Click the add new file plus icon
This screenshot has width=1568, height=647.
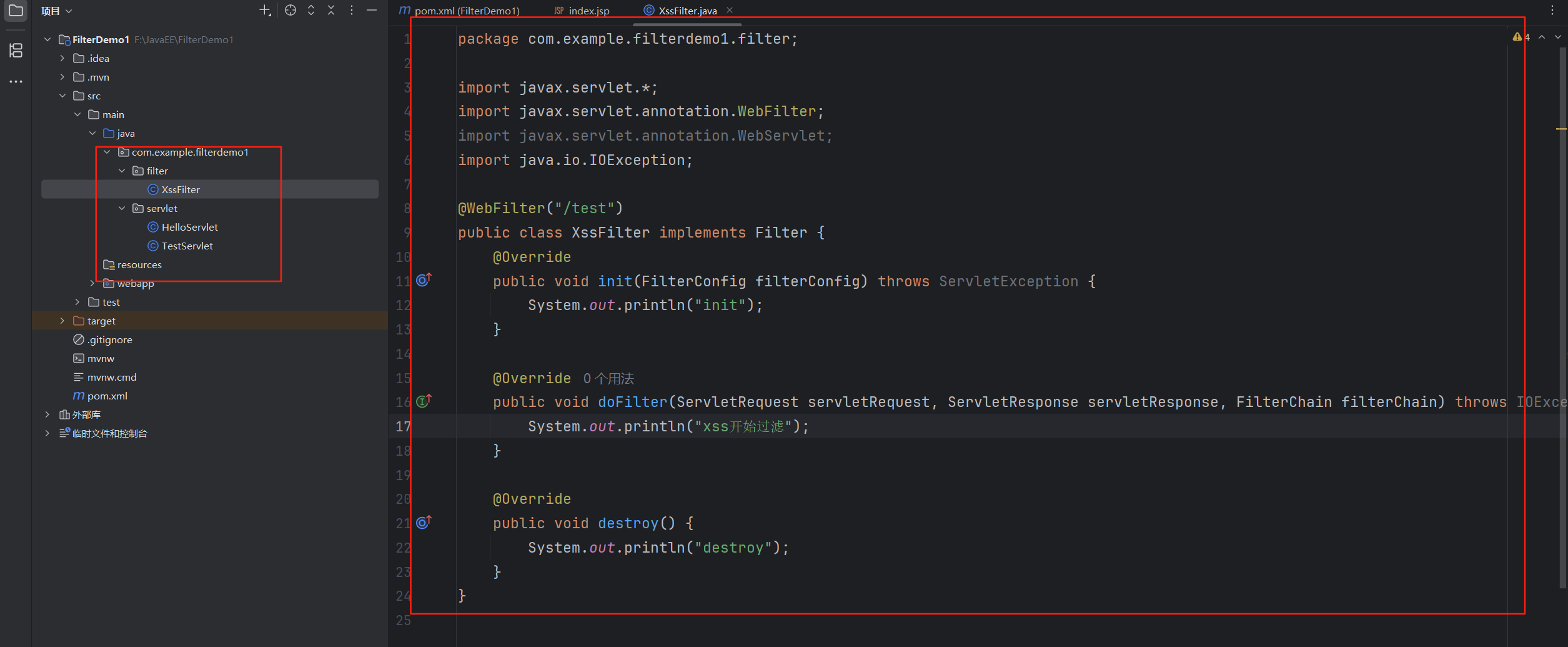[x=265, y=11]
